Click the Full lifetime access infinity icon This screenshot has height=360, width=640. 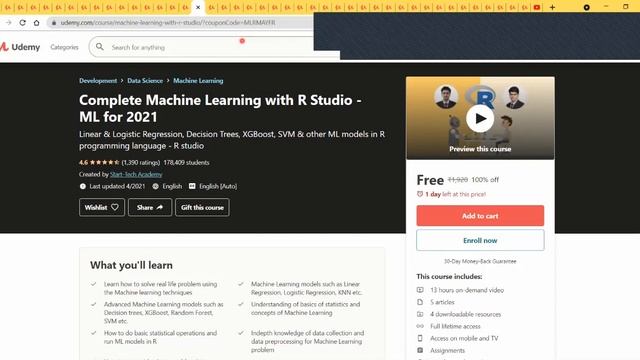coord(420,326)
